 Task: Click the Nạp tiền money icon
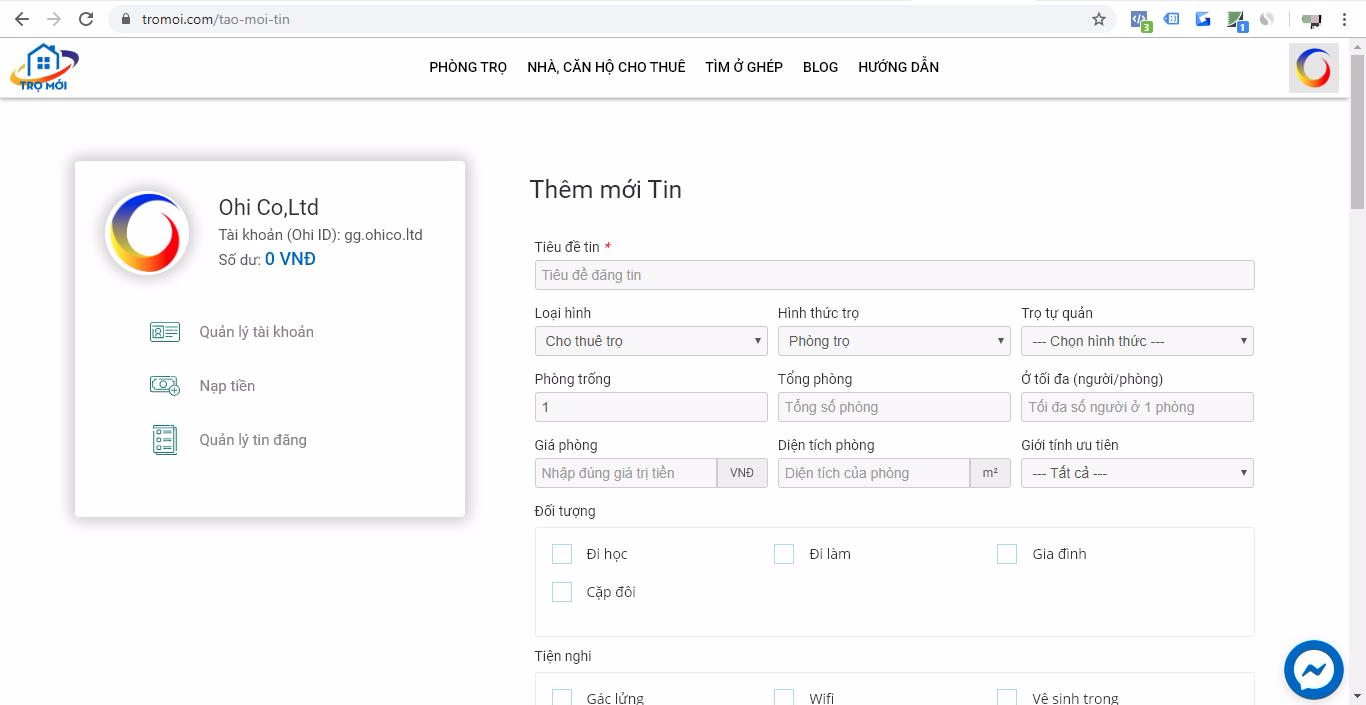165,386
